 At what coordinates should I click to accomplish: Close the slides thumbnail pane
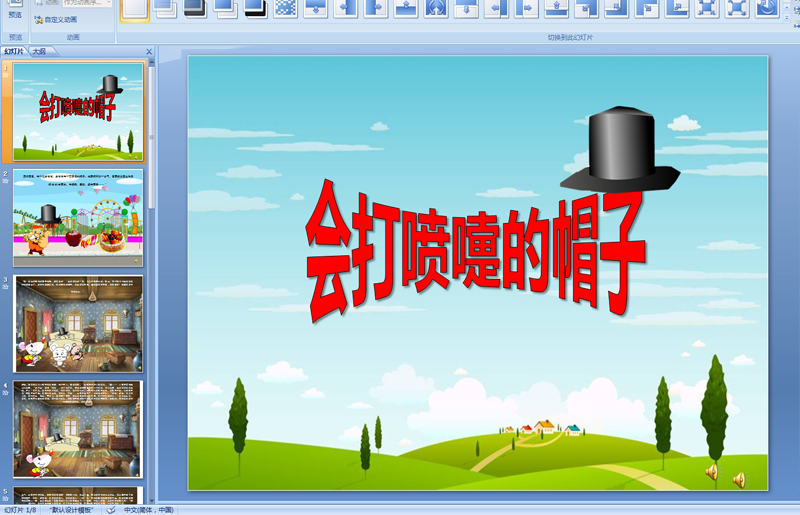pos(149,52)
